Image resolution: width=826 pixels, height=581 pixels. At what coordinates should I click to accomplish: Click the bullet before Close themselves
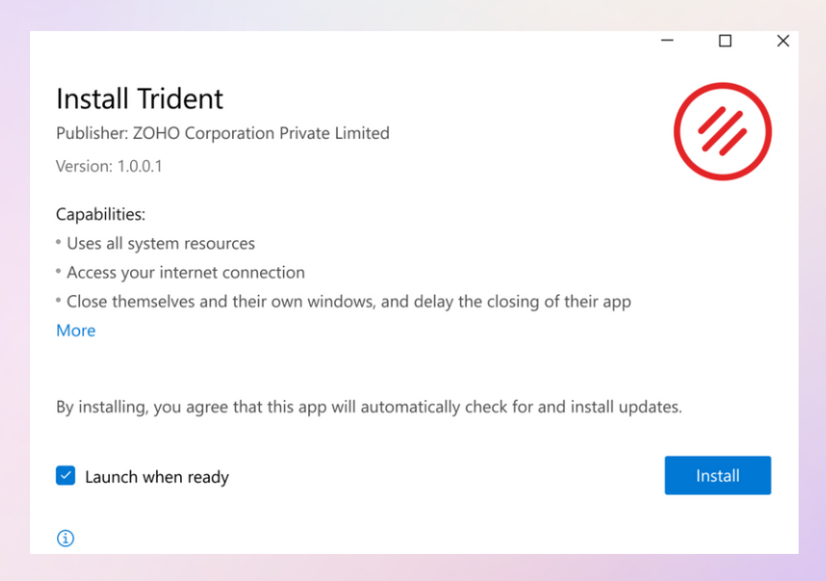tap(58, 300)
